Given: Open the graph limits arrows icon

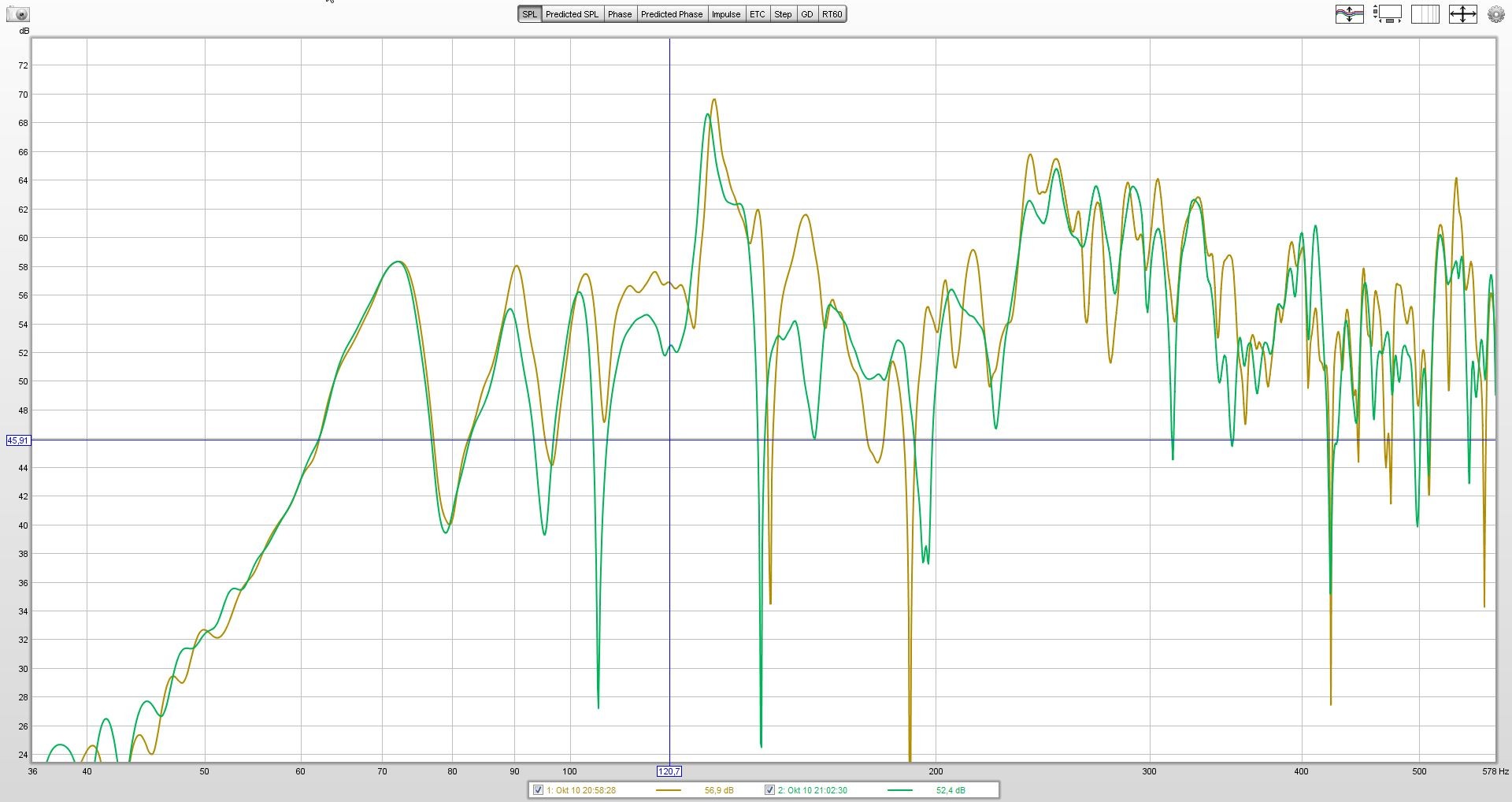Looking at the screenshot, I should tap(1463, 14).
